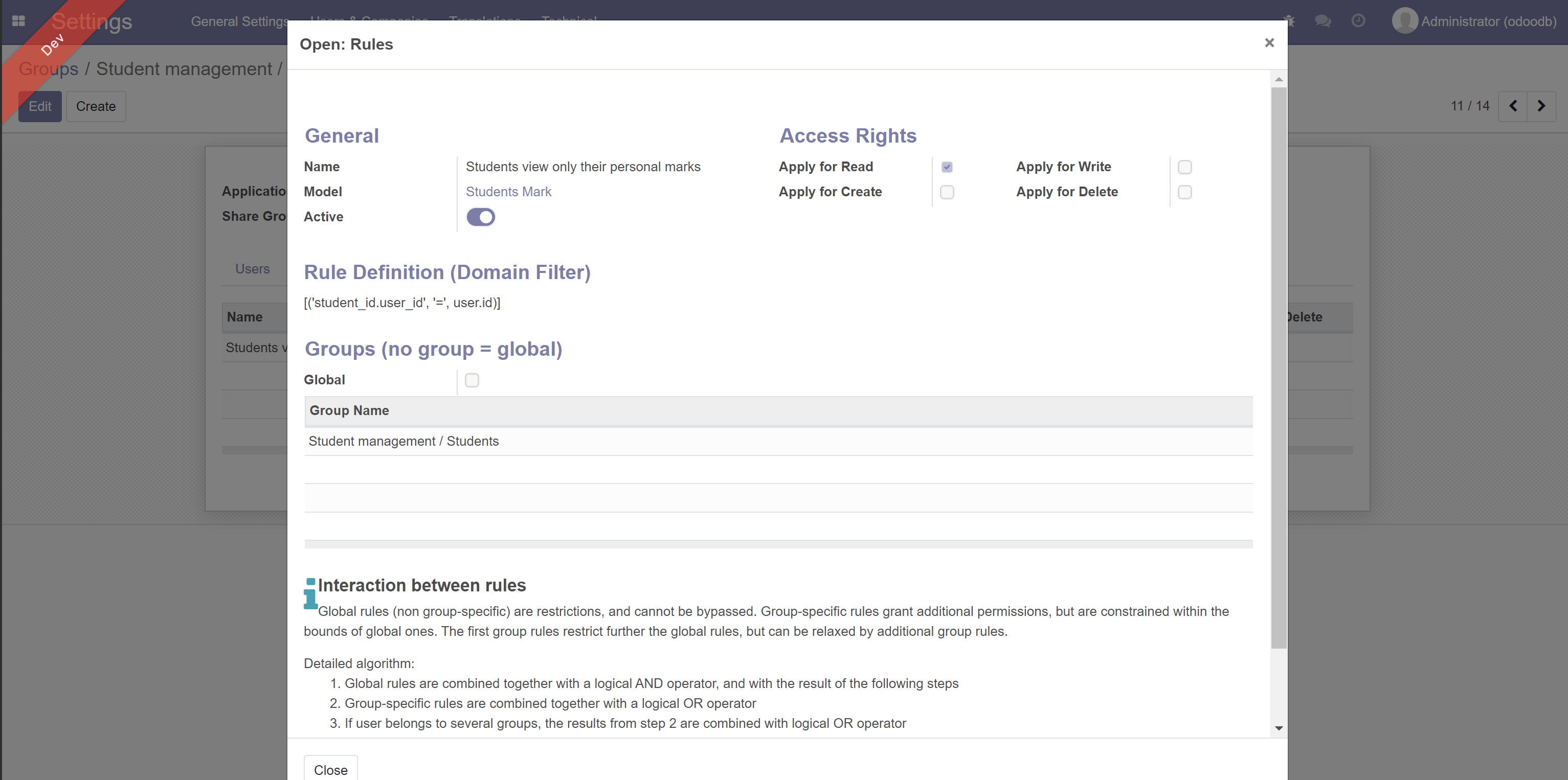Open the apps menu grid icon
The image size is (1568, 780).
[x=18, y=20]
